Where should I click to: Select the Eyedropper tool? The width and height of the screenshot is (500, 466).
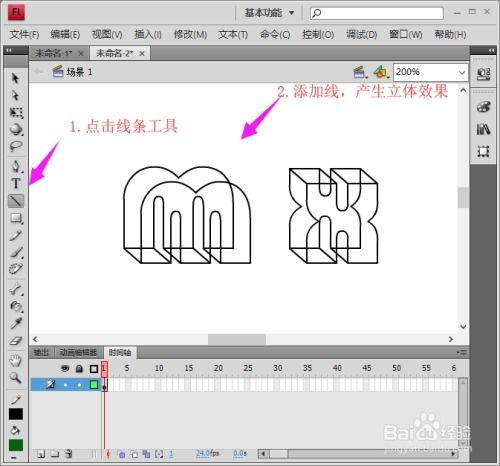click(16, 323)
